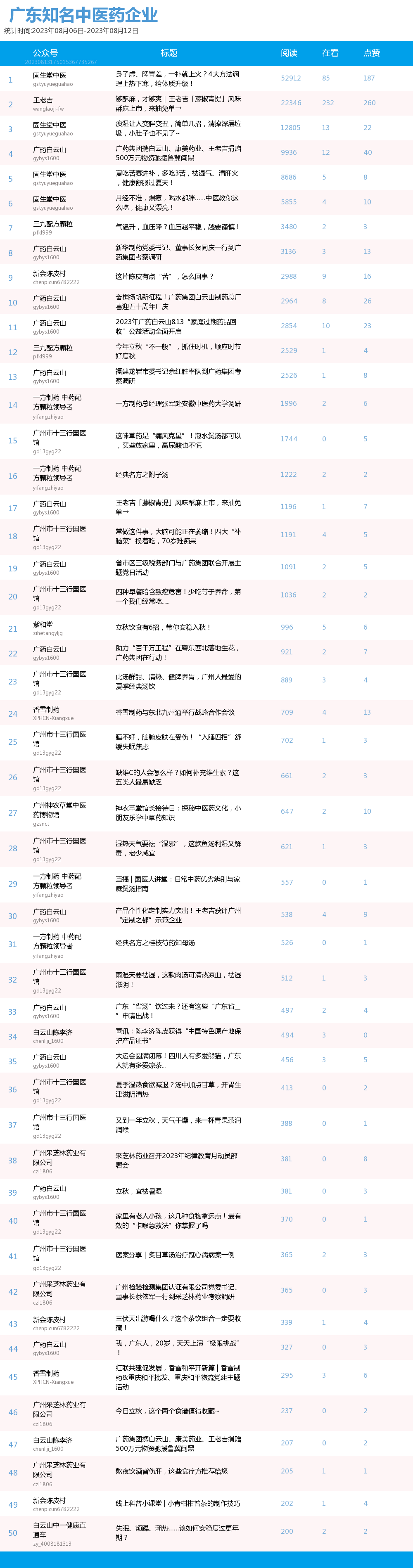Open article 神农草堂馆长接待日
The width and height of the screenshot is (413, 1568).
(x=178, y=813)
